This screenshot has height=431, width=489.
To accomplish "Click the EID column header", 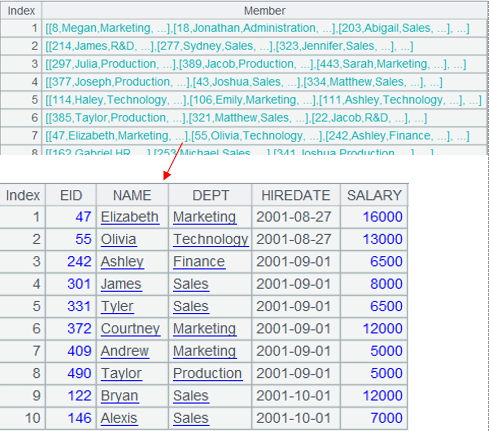I will point(71,195).
